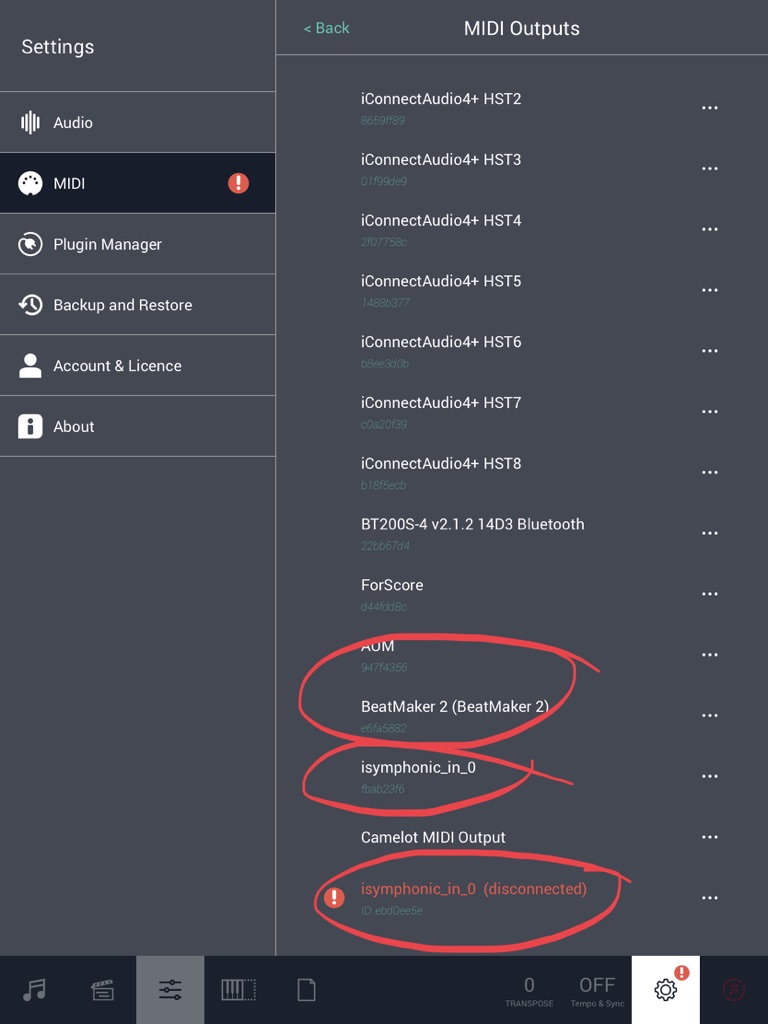
Task: Open the Transpose value control
Action: 529,990
